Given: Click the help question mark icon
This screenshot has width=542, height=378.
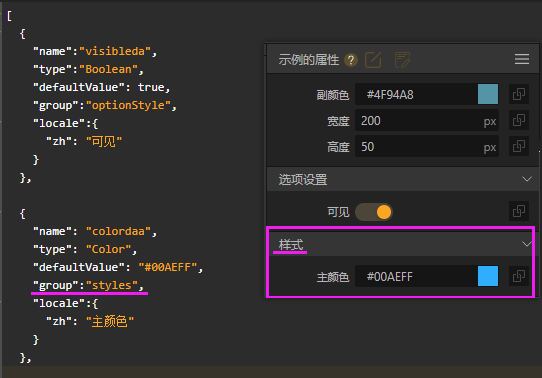Looking at the screenshot, I should [351, 60].
